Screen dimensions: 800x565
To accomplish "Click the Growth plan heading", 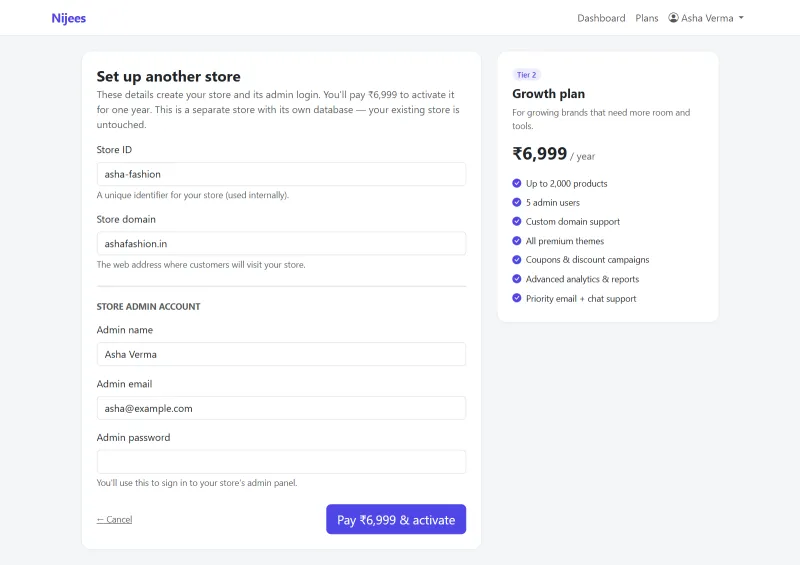I will click(x=548, y=94).
